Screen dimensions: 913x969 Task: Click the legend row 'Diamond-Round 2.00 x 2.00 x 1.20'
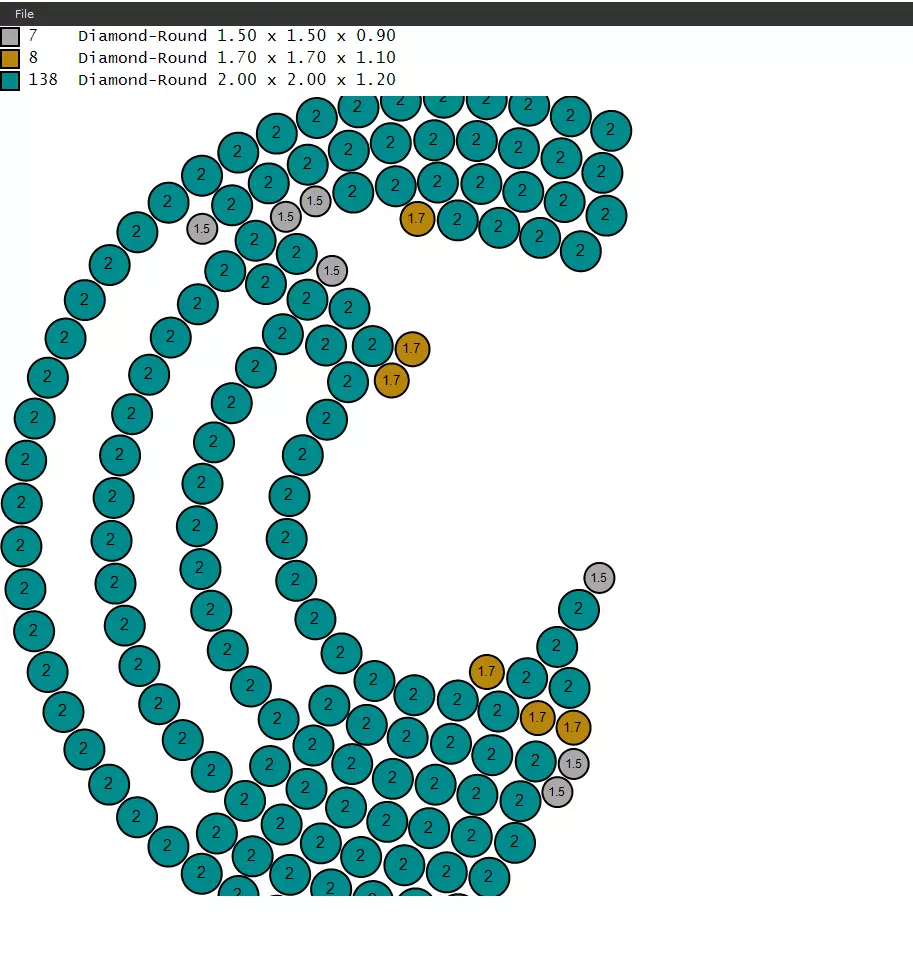pos(237,80)
